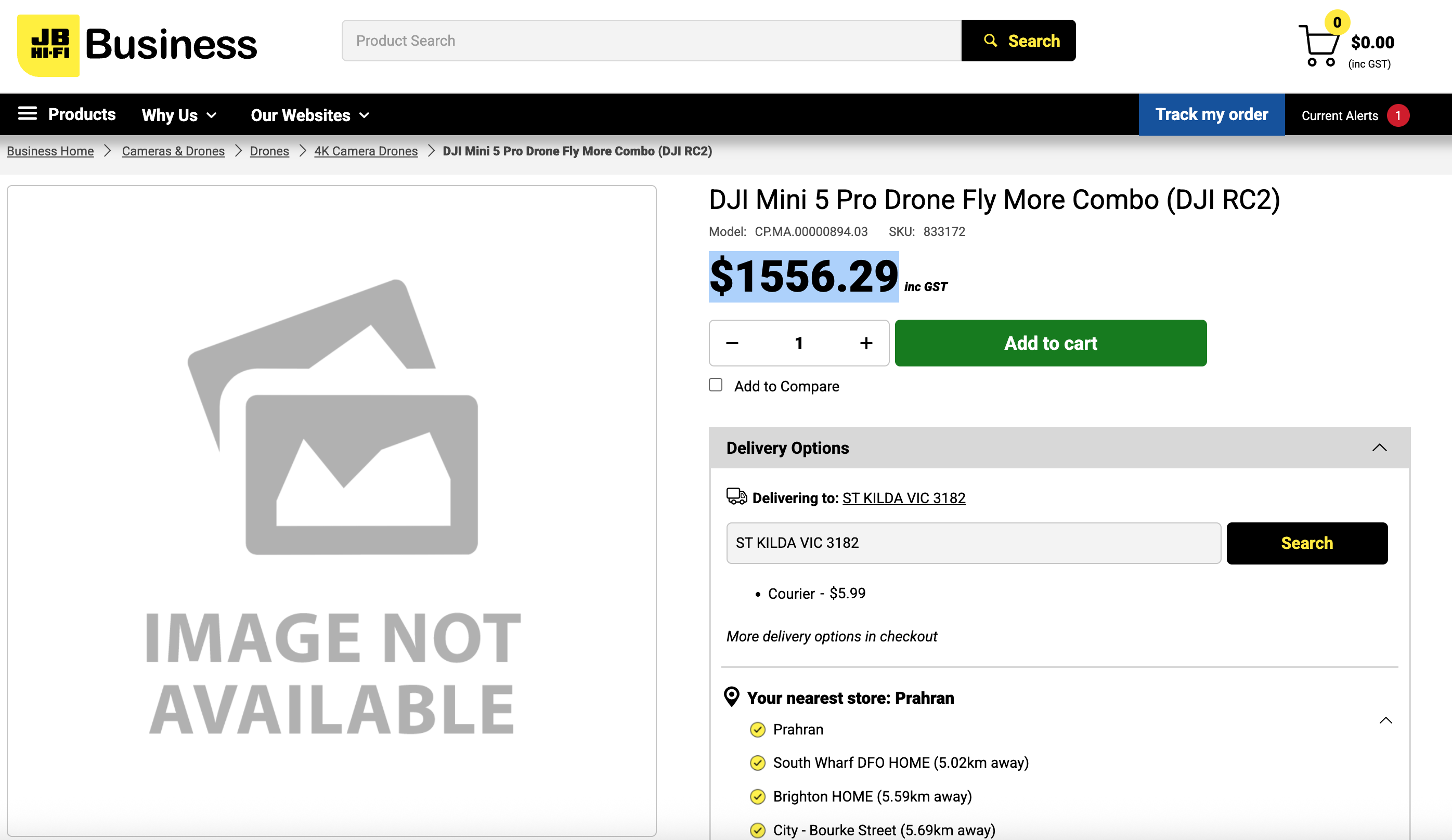Click City - Bourke Street availability check icon
This screenshot has width=1452, height=840.
coord(758,830)
